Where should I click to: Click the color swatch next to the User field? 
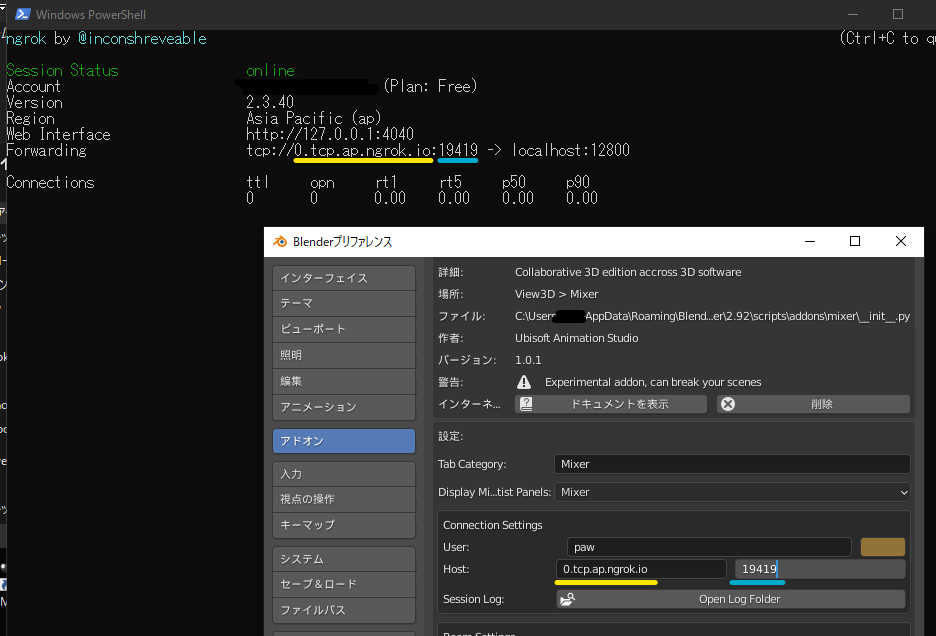[x=884, y=547]
